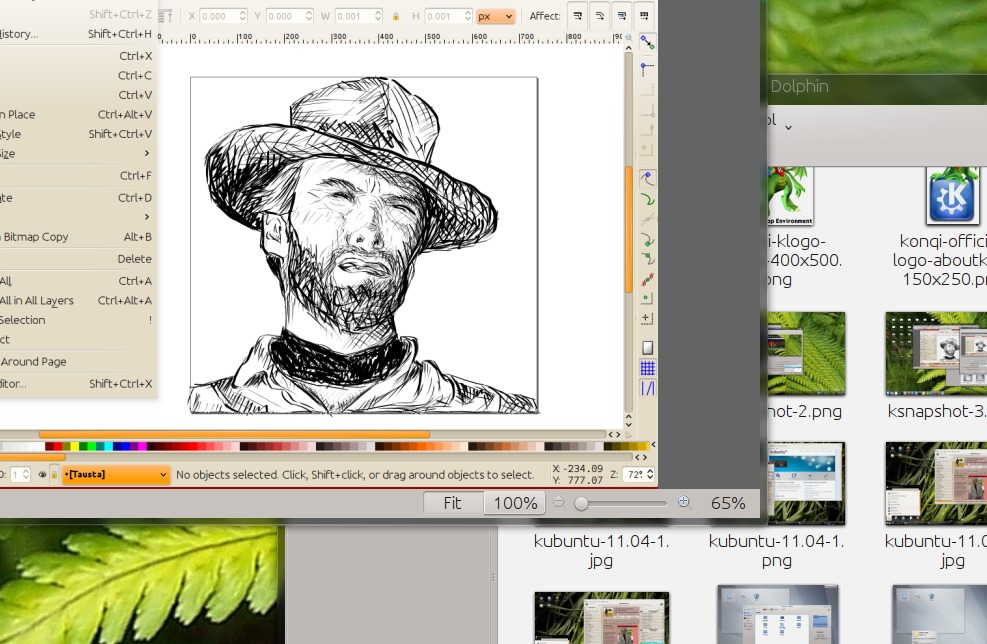987x644 pixels.
Task: Toggle Tausta layer lock icon
Action: point(54,475)
